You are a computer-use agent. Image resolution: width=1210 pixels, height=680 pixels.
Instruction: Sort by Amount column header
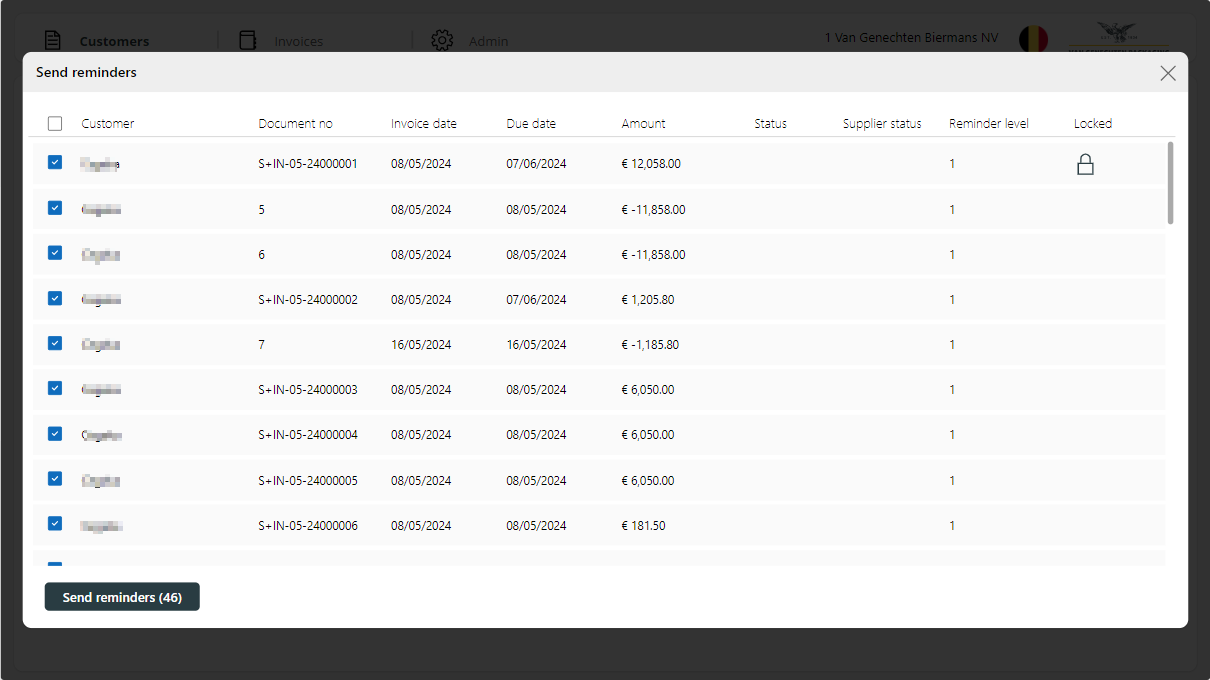[x=643, y=124]
